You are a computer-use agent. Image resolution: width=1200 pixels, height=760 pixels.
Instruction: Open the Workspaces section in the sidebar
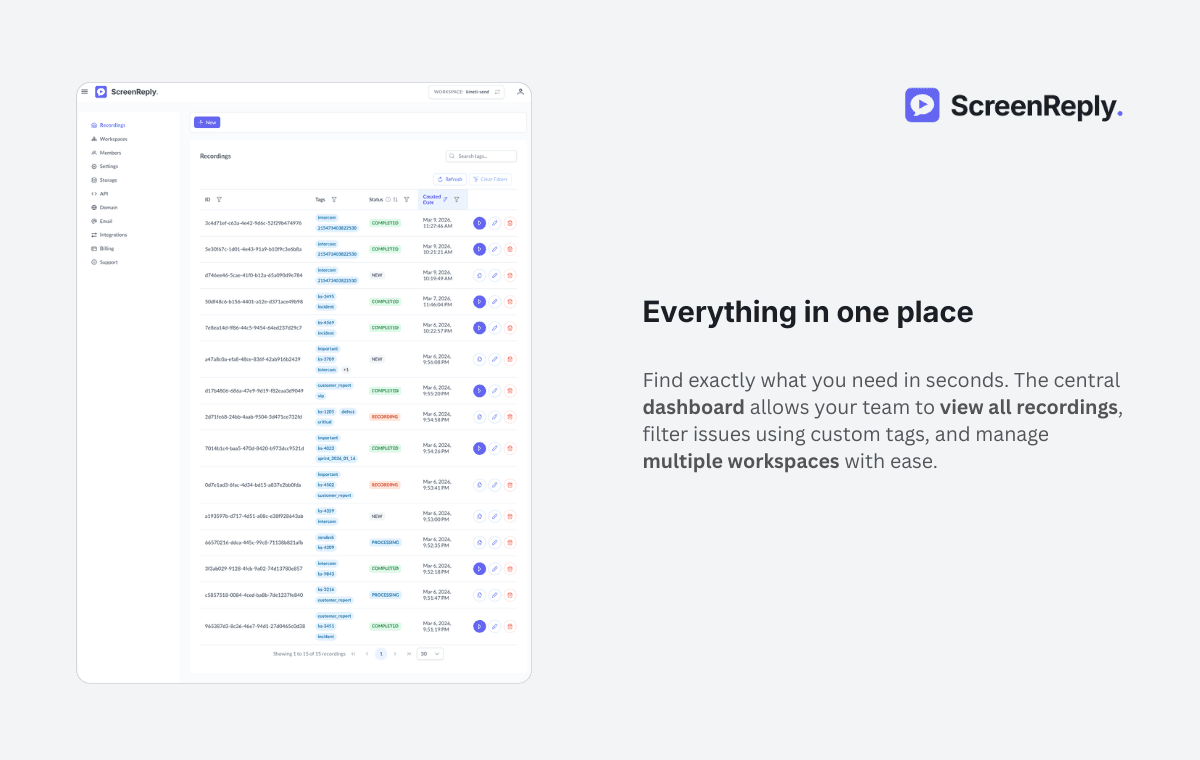pyautogui.click(x=111, y=139)
